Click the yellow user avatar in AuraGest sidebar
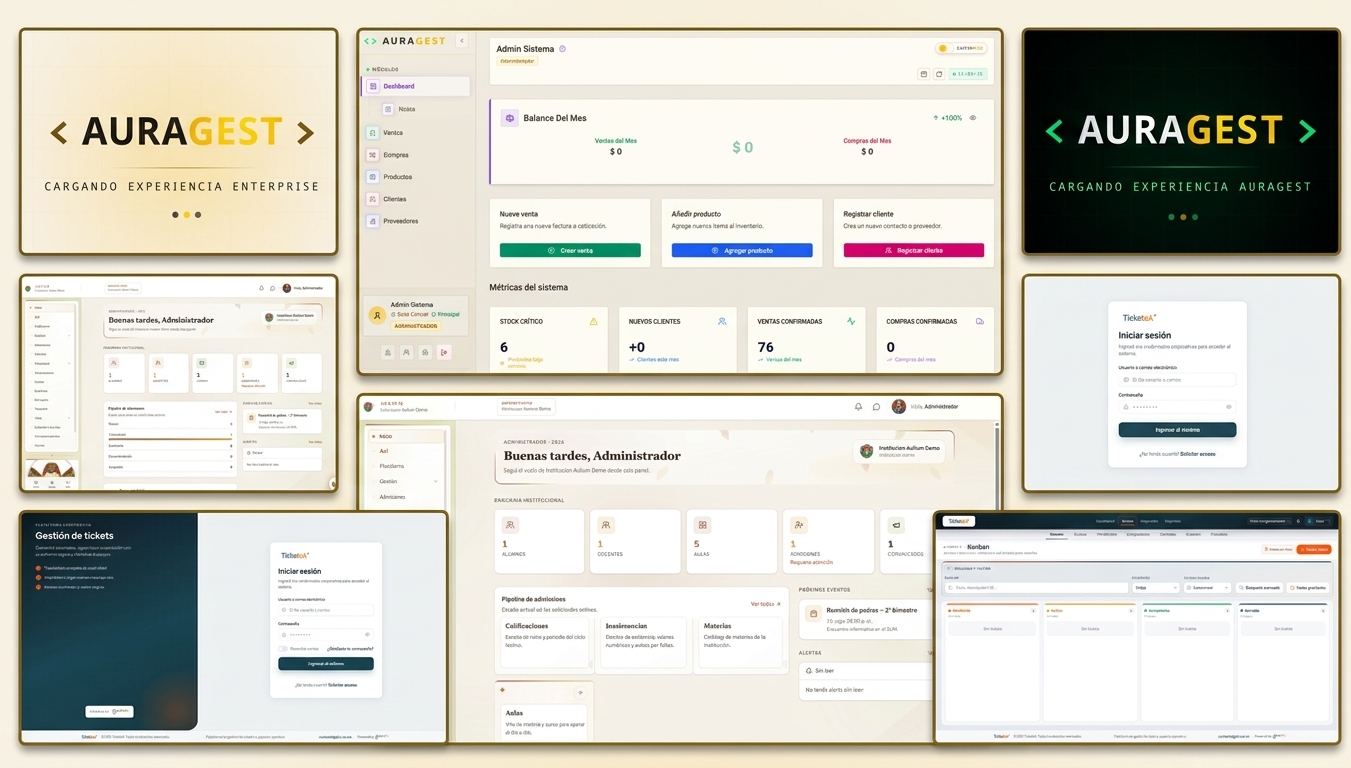This screenshot has height=768, width=1351. tap(377, 315)
